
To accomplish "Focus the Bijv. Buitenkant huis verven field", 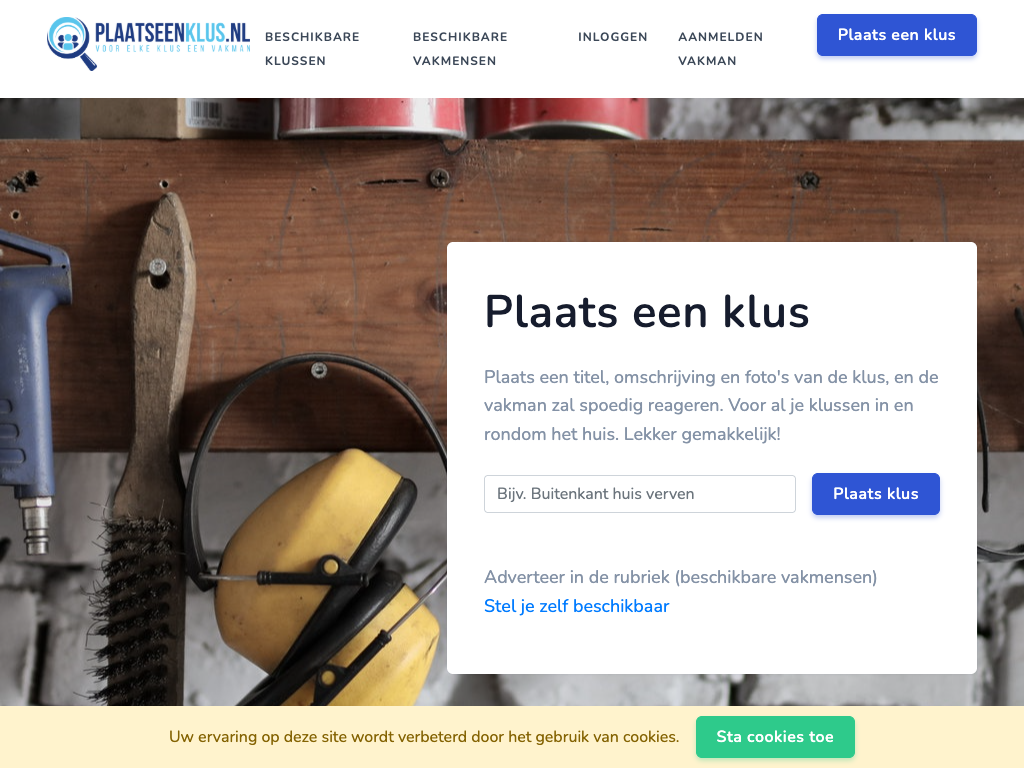I will [639, 494].
